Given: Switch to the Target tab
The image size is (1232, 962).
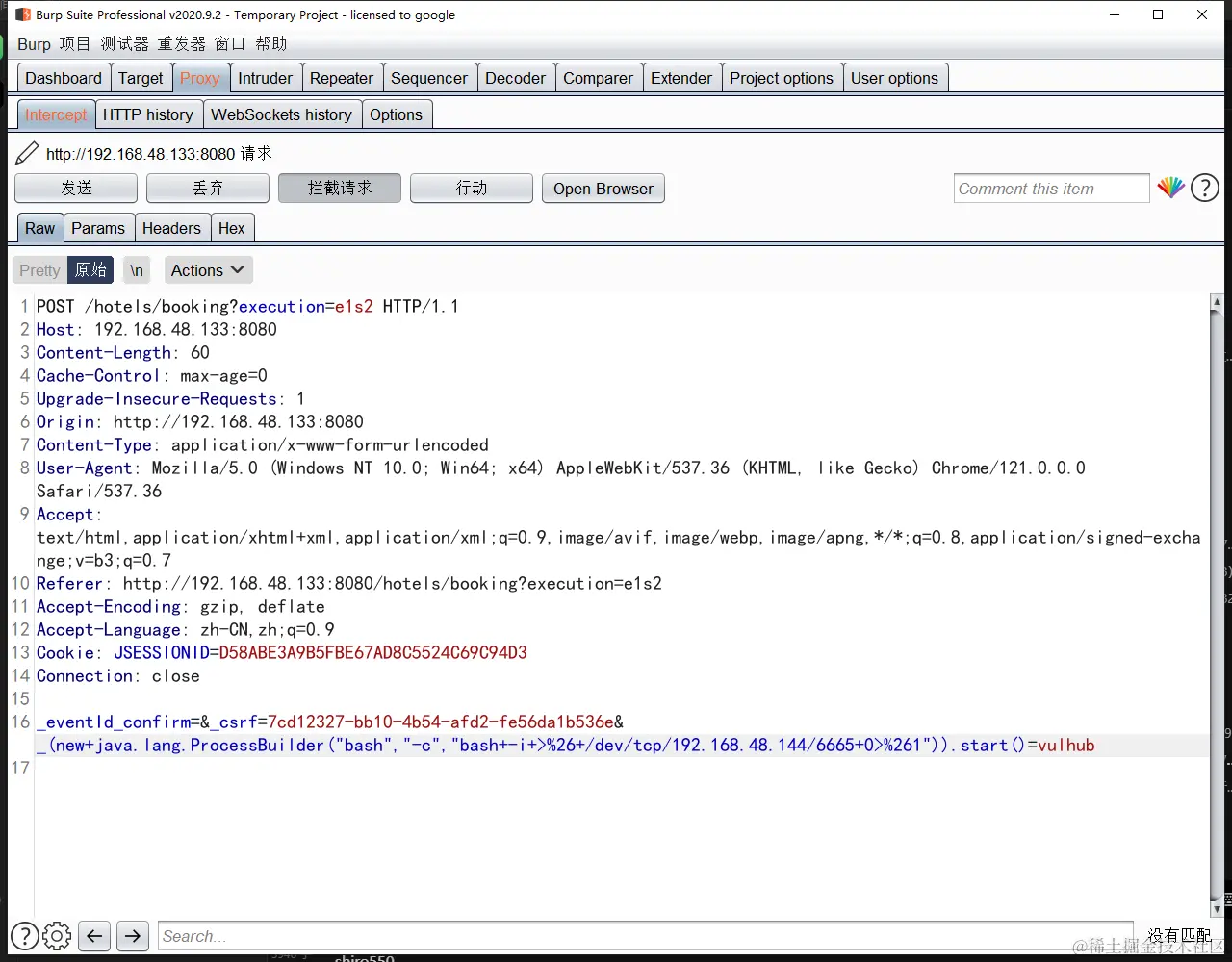Looking at the screenshot, I should pos(141,78).
